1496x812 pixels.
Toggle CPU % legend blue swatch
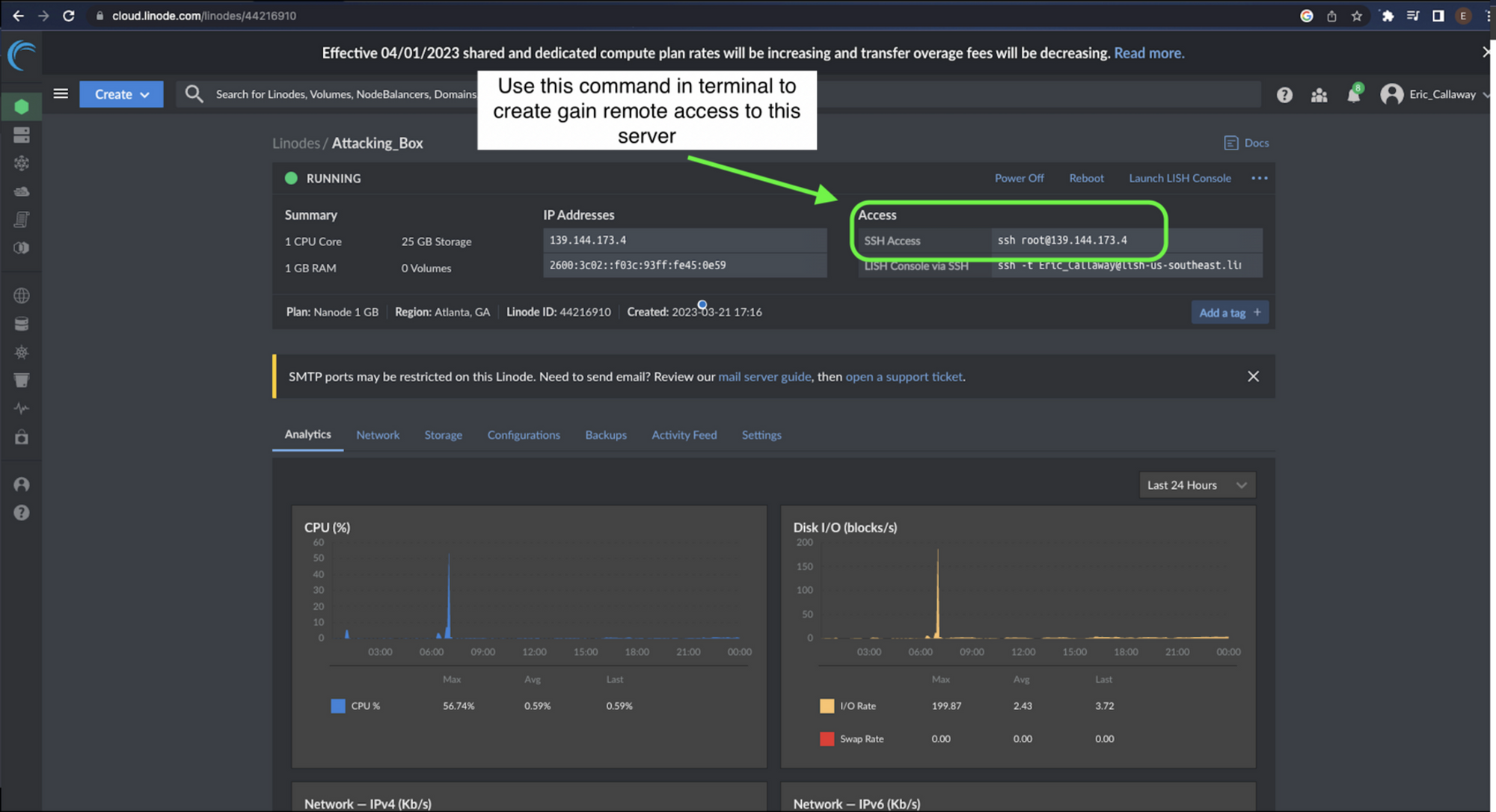338,706
